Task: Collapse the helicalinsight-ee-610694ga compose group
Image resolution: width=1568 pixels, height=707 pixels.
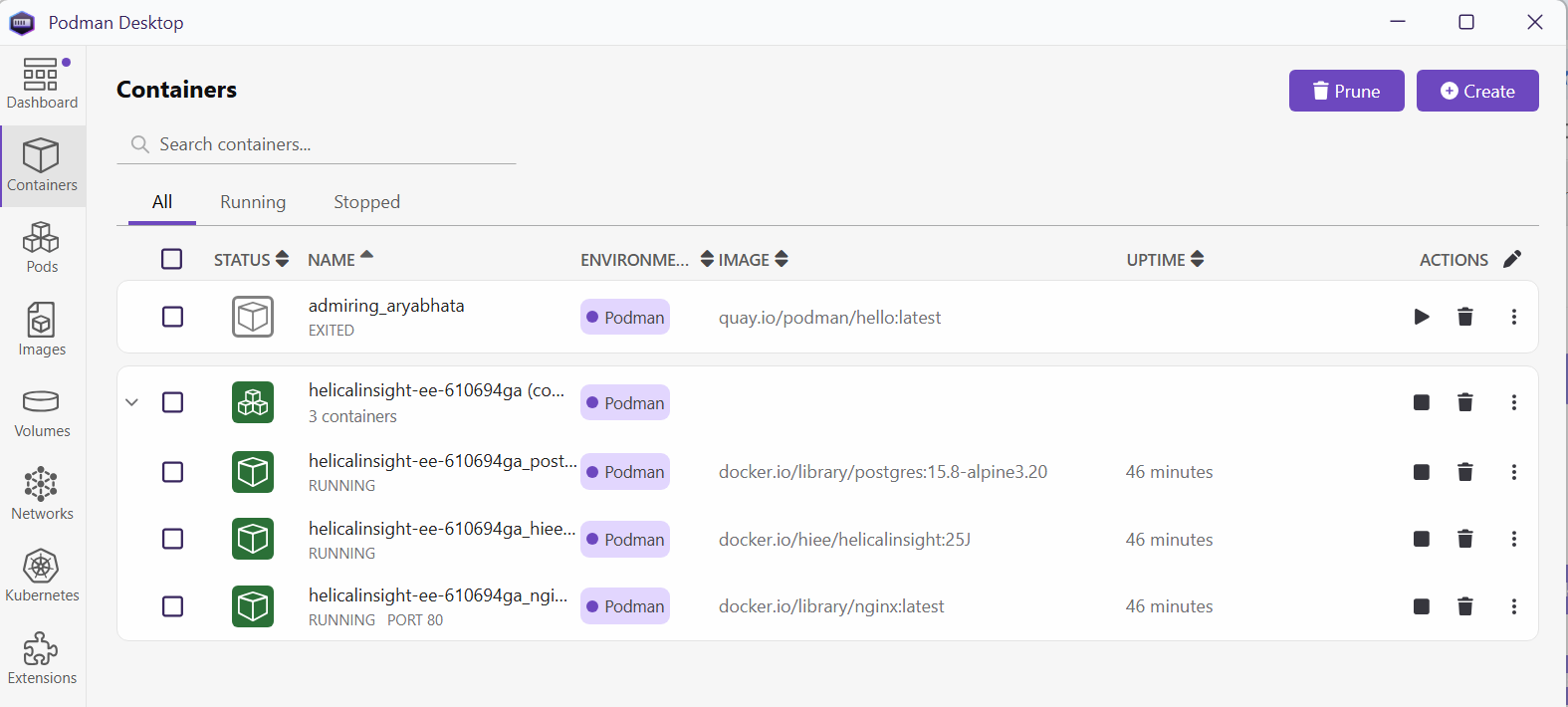Action: click(x=131, y=402)
